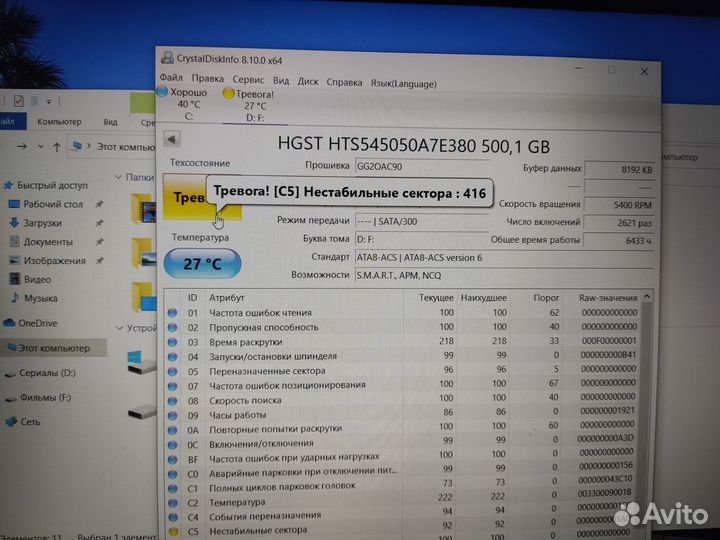Click the status dot for Переназначенные сектора
This screenshot has height=540, width=720.
click(x=173, y=371)
